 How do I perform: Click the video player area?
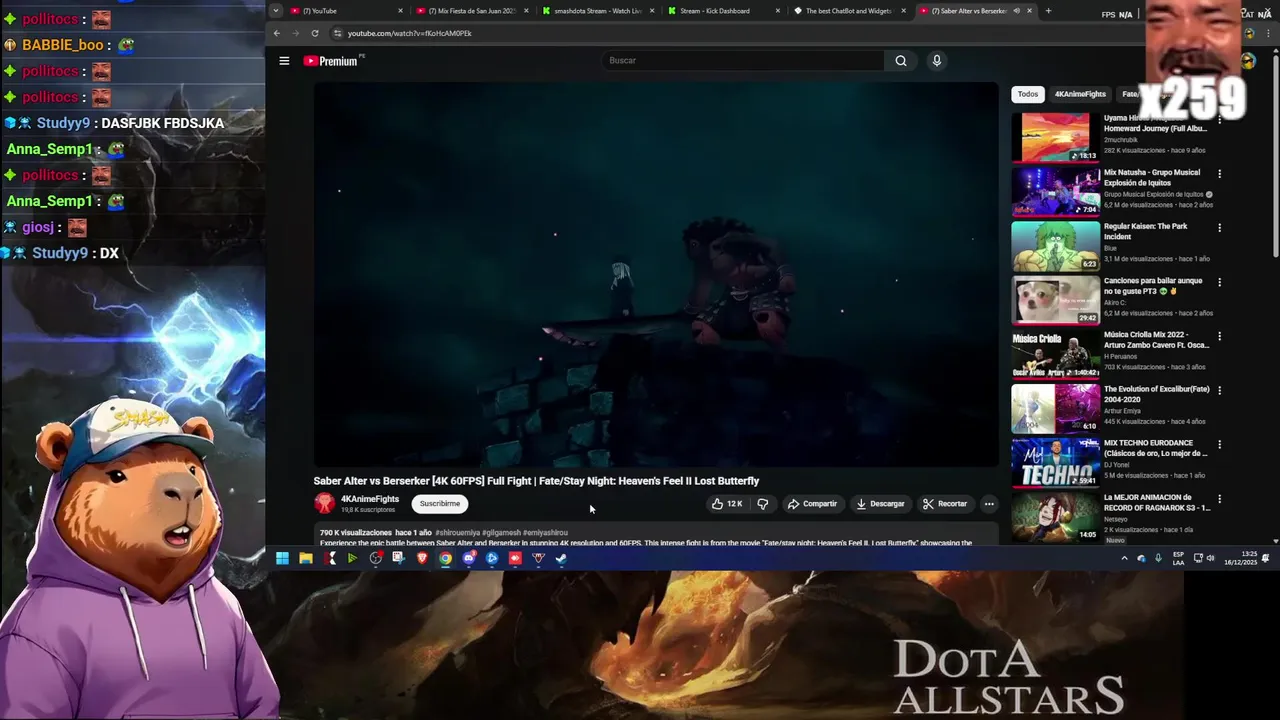coord(656,275)
